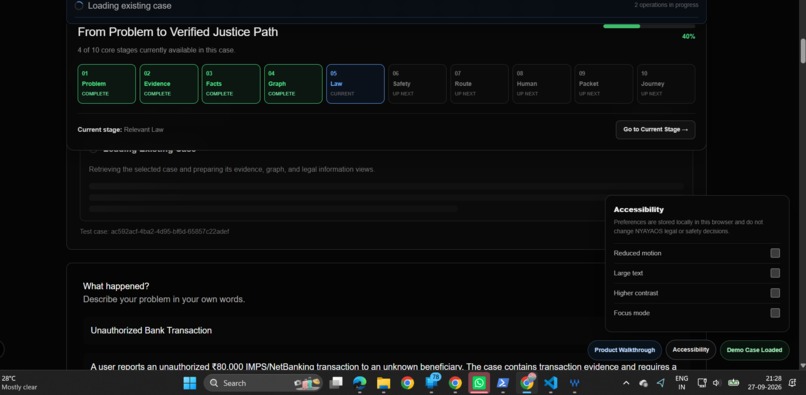Show hidden system tray icons
Image resolution: width=806 pixels, height=395 pixels.
626,383
